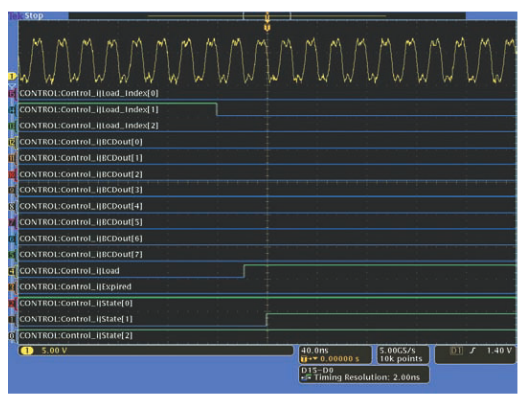Viewport: 525px width, 399px height.
Task: Click the Load_Index[2] signal label
Action: pyautogui.click(x=89, y=126)
